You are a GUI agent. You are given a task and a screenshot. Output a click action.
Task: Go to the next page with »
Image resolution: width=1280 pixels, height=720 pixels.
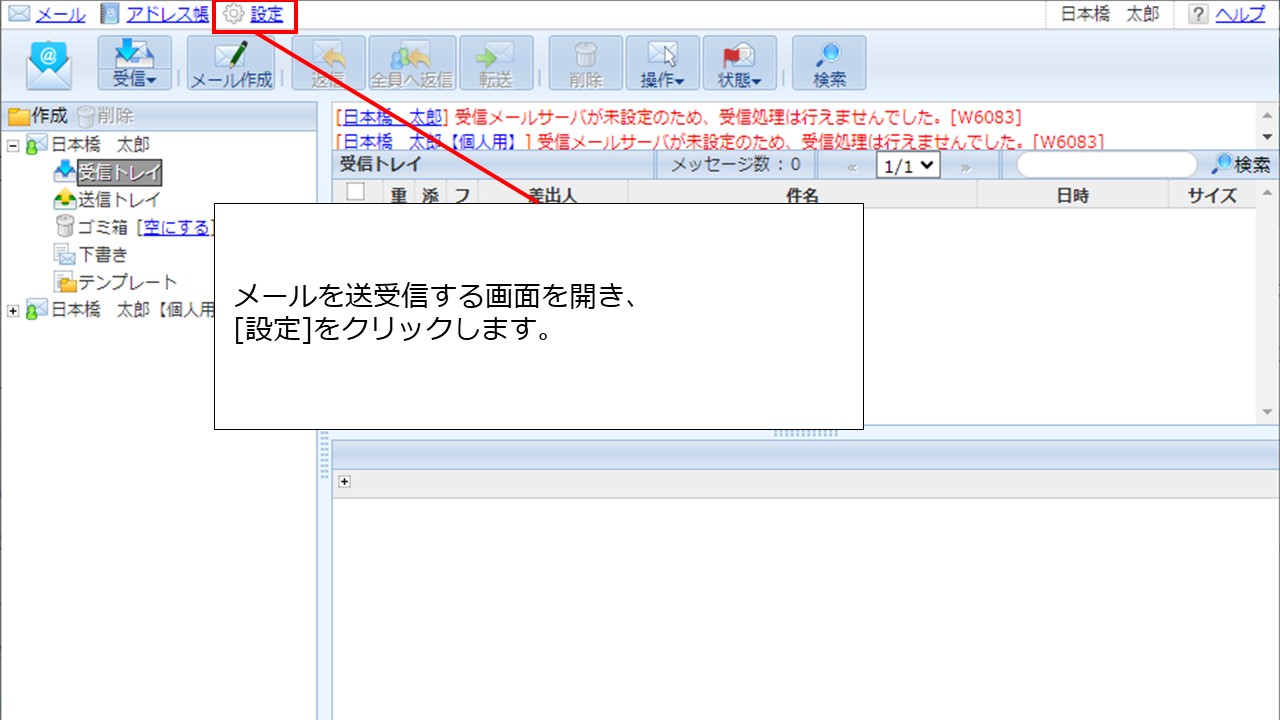tap(965, 167)
